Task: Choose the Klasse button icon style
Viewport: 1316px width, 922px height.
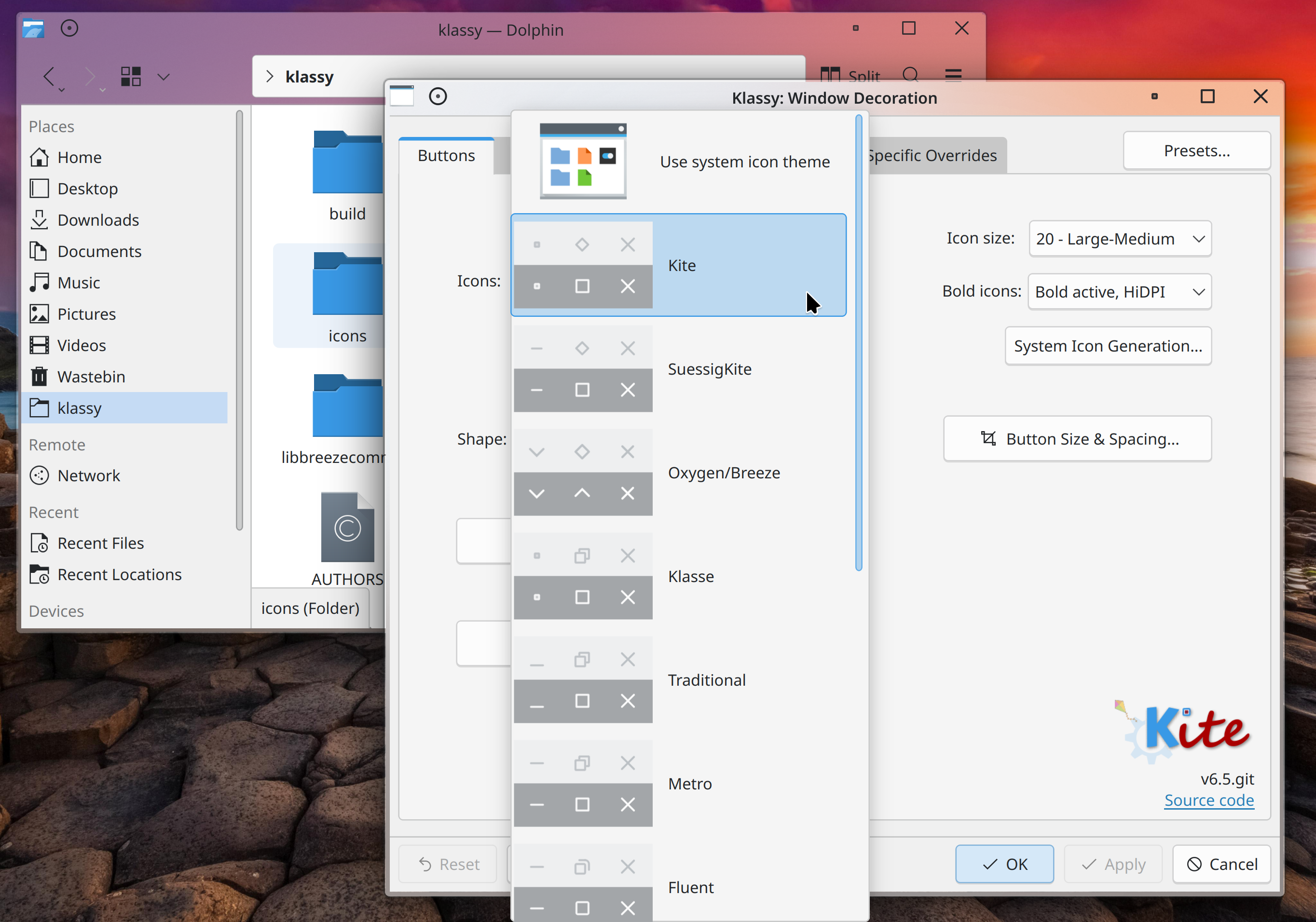Action: pyautogui.click(x=679, y=576)
